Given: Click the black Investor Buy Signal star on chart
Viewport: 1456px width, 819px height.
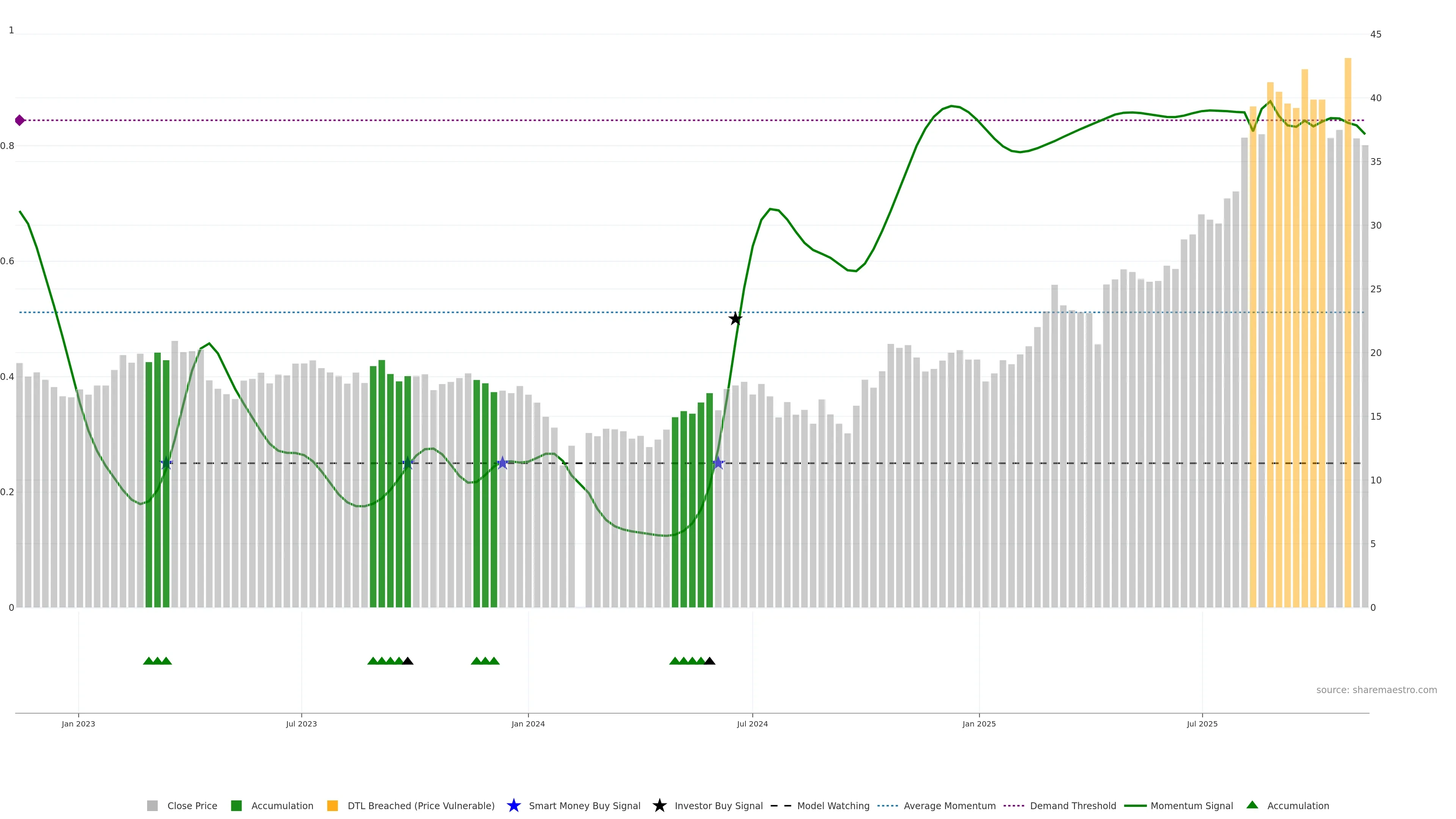Looking at the screenshot, I should (735, 319).
